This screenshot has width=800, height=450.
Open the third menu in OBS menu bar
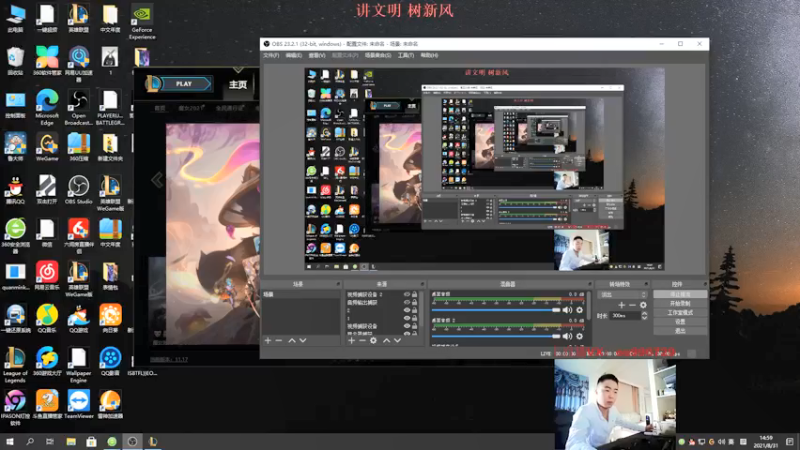pos(317,55)
